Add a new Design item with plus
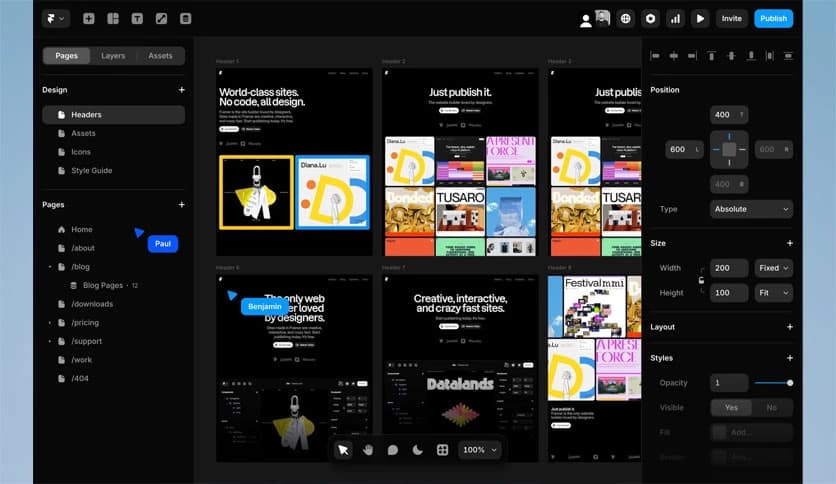 182,90
